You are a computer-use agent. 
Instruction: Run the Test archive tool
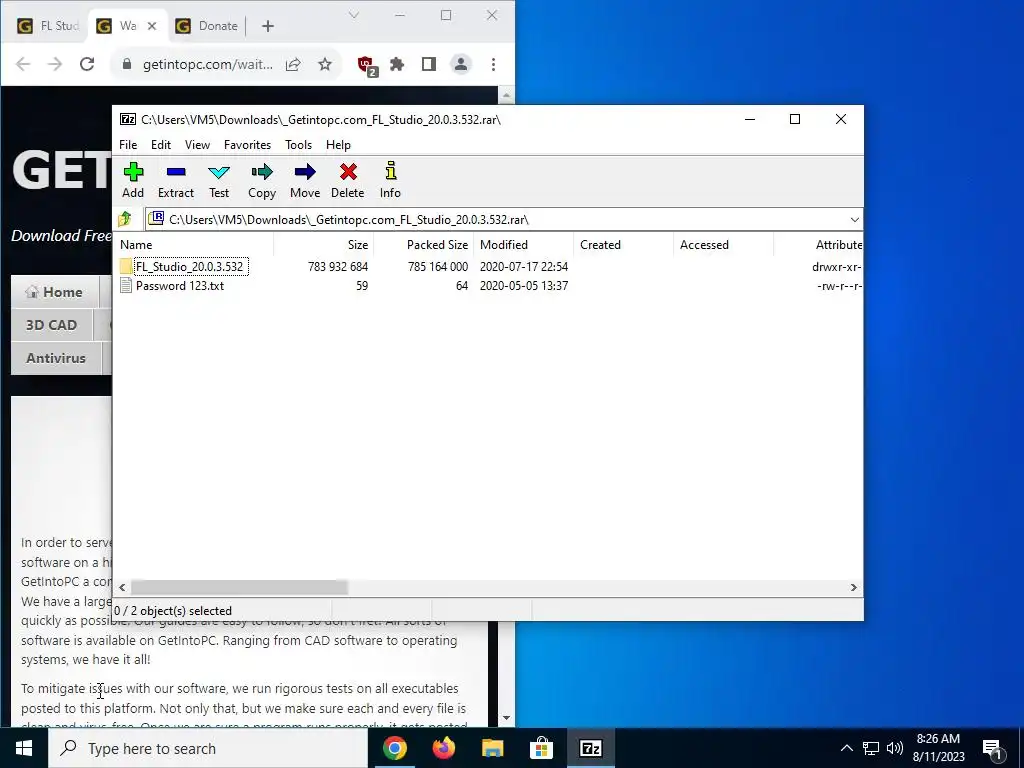point(219,172)
